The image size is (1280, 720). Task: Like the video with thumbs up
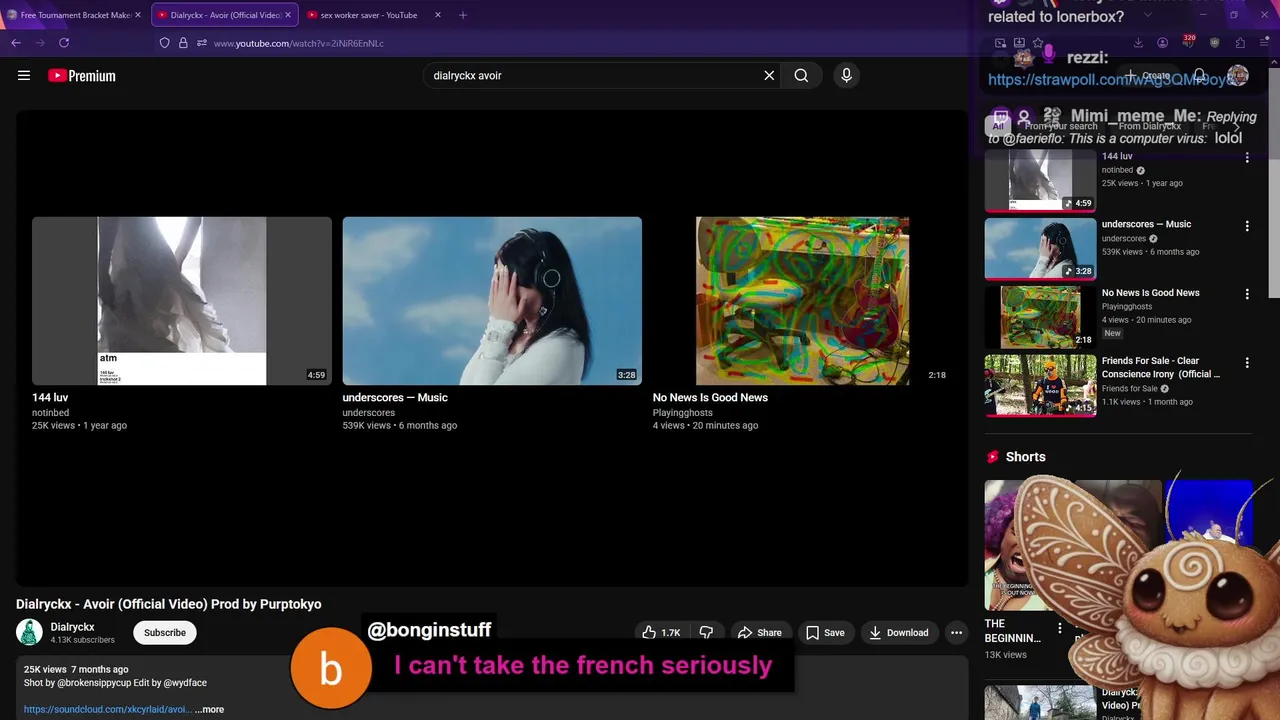click(661, 632)
